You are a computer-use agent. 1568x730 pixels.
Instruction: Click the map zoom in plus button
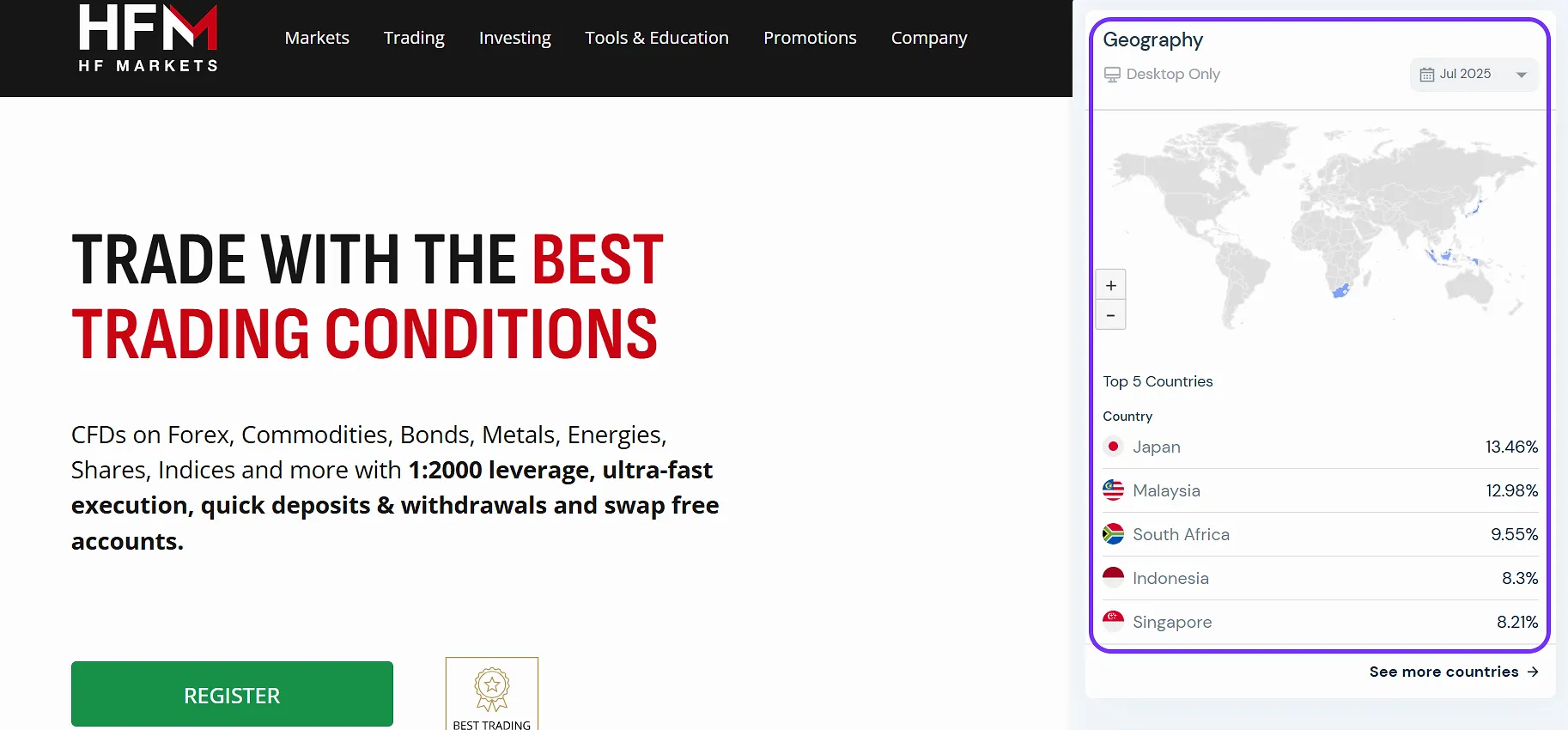point(1110,285)
